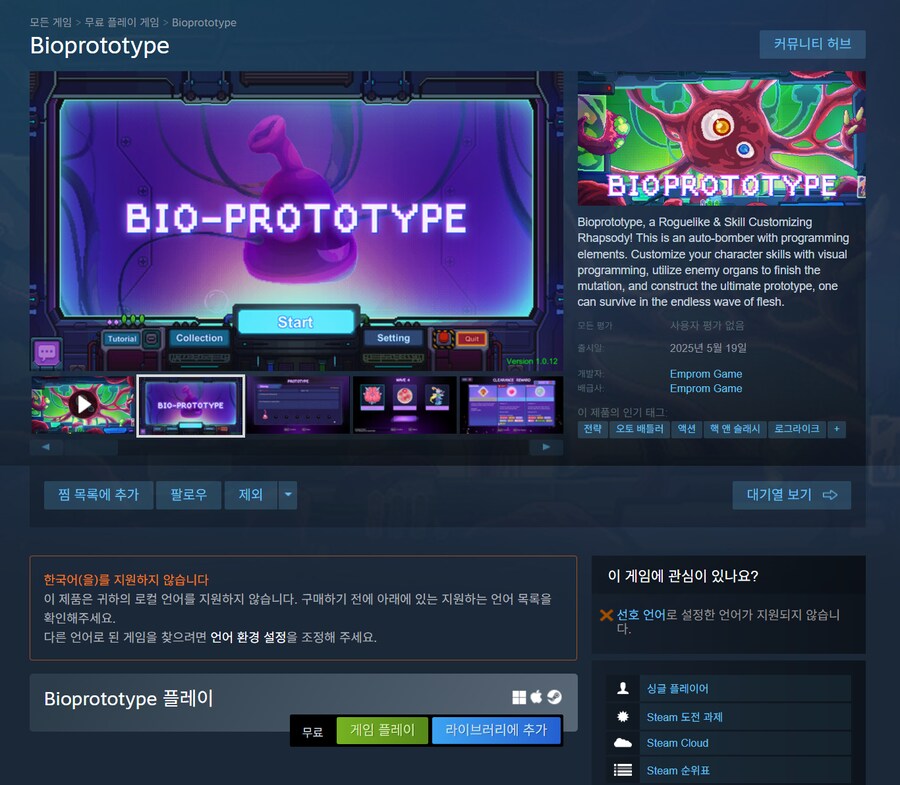
Task: Click the Windows platform icon
Action: click(519, 697)
